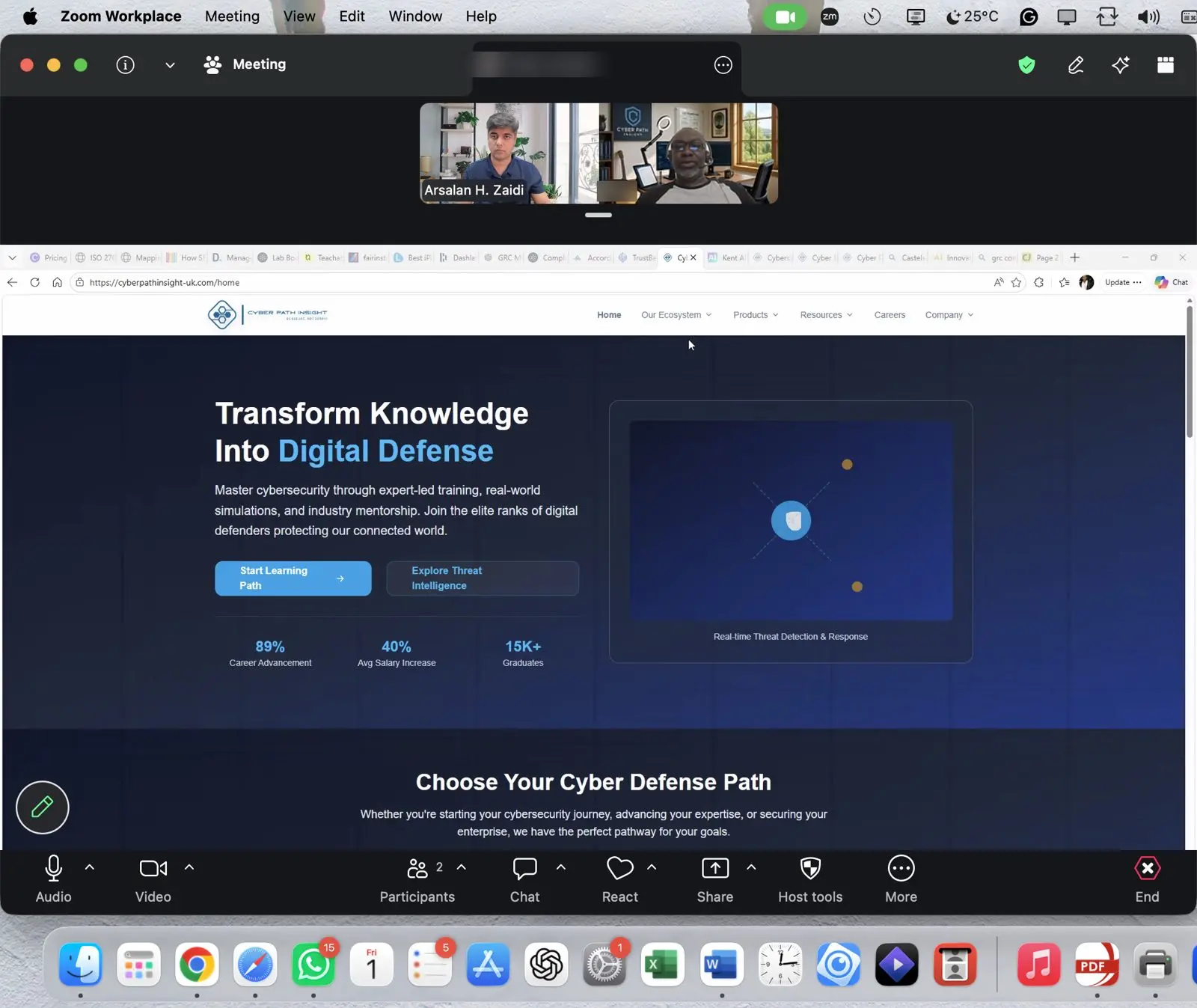Click the browser address bar URL

point(165,282)
